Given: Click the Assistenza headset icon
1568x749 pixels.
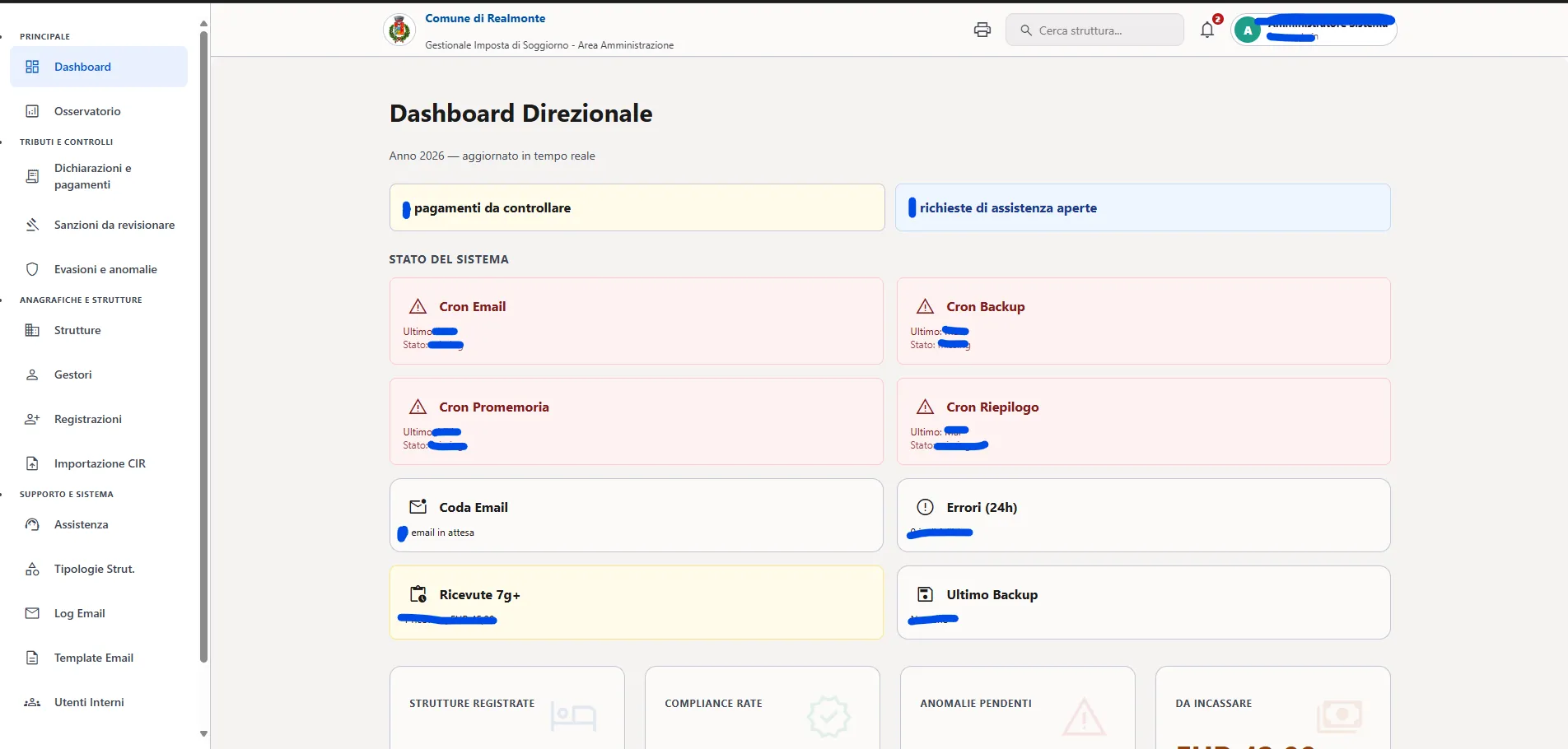Looking at the screenshot, I should [x=32, y=524].
